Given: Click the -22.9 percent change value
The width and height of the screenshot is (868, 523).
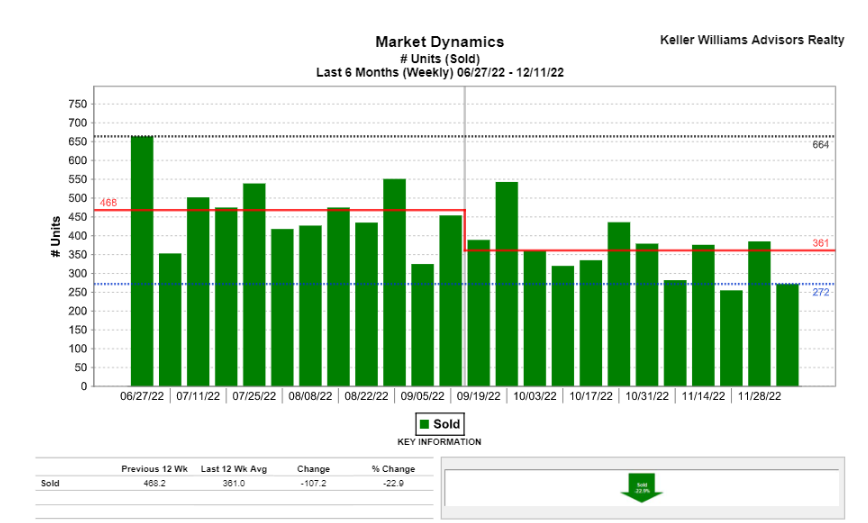Looking at the screenshot, I should [x=393, y=483].
